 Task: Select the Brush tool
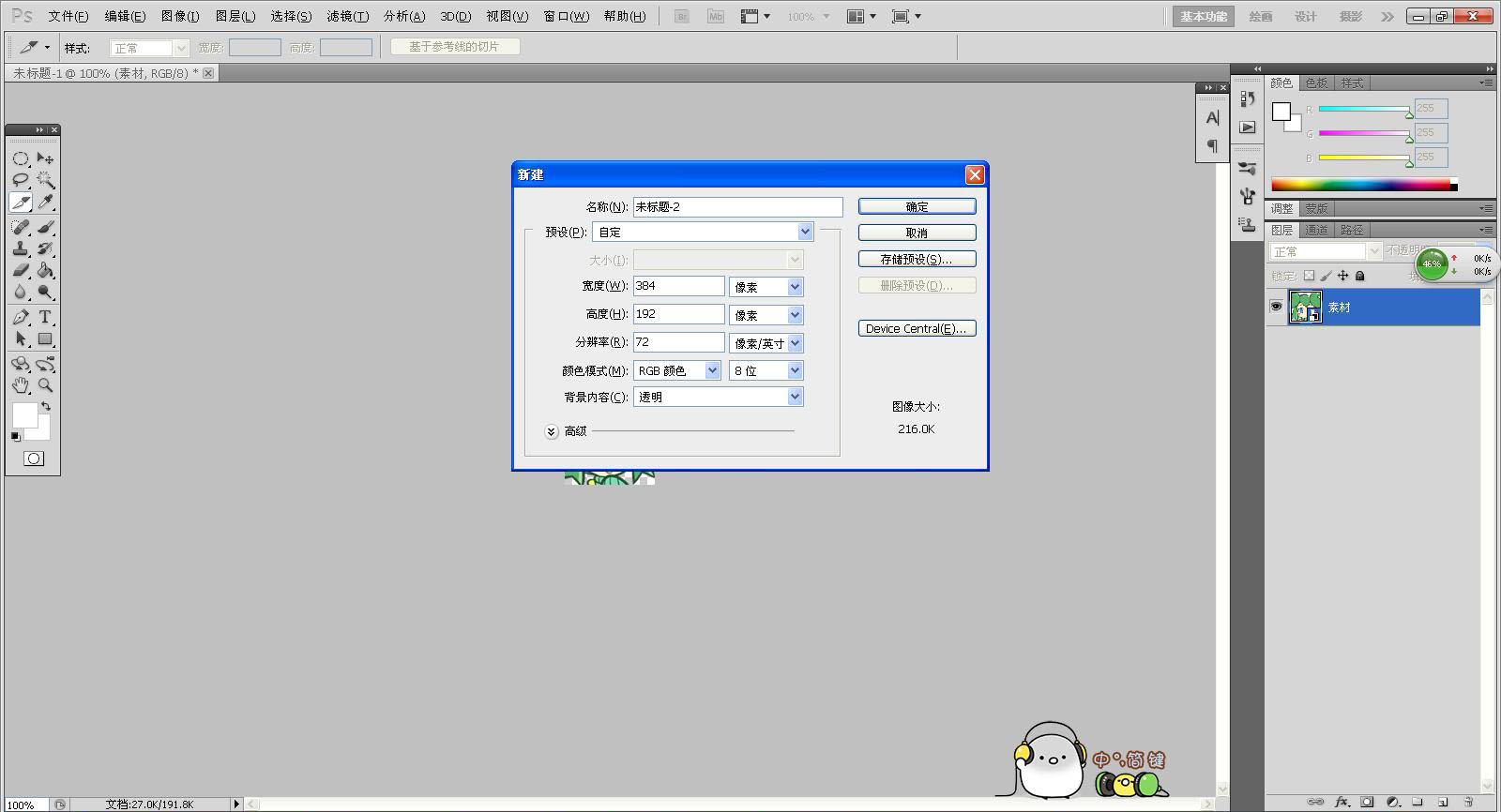point(45,227)
